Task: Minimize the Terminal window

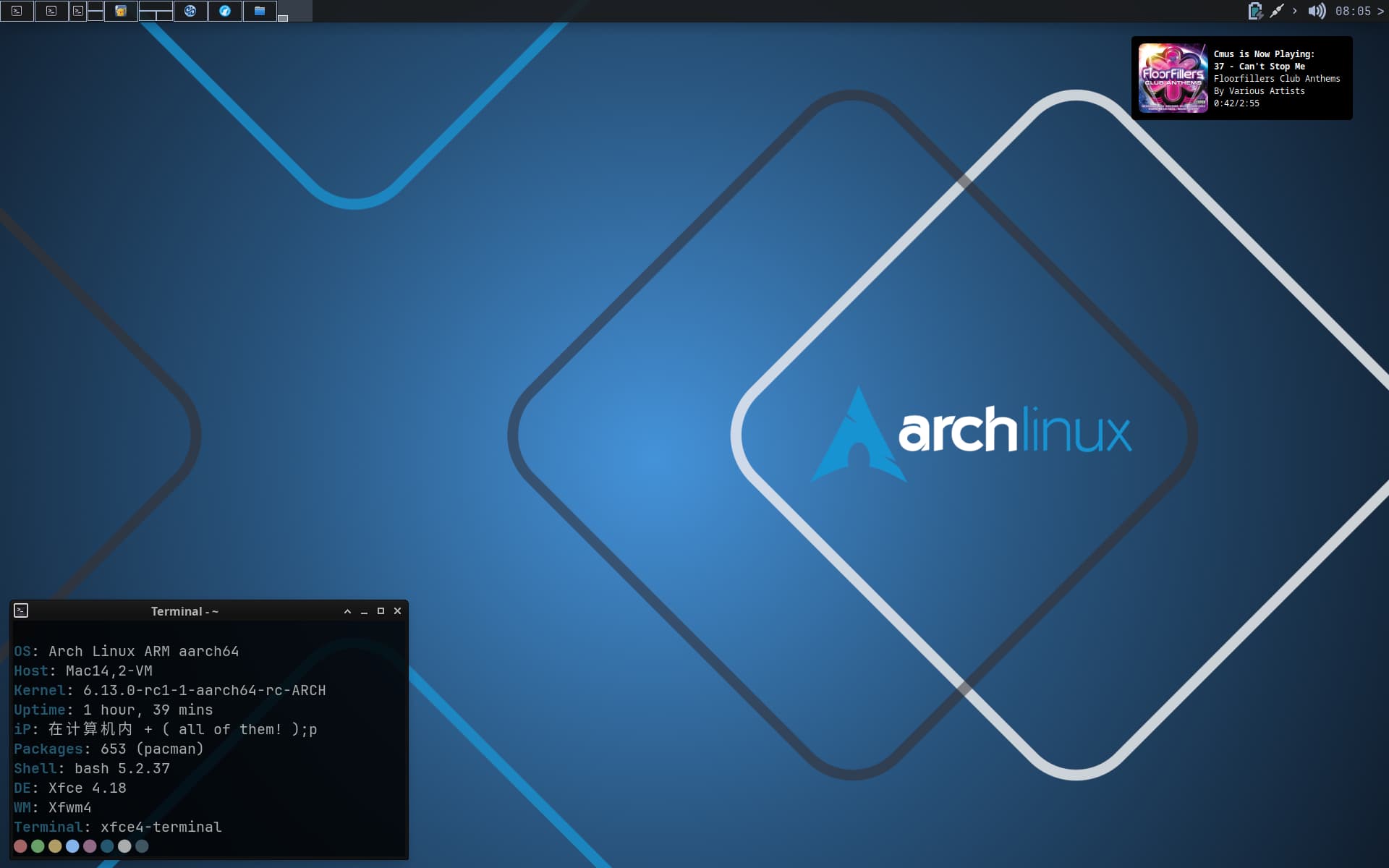Action: [x=364, y=611]
